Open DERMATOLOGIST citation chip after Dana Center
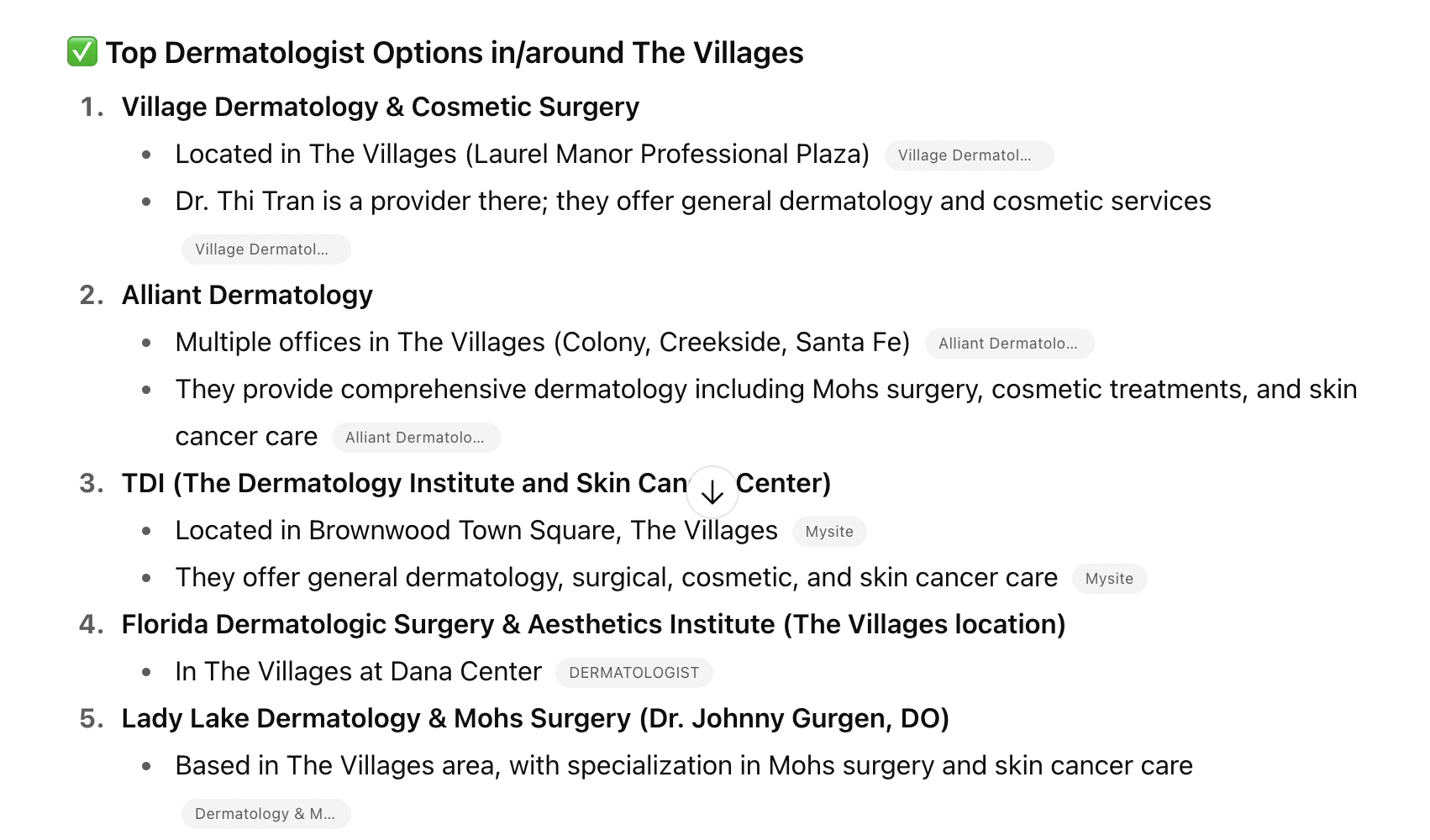 click(x=634, y=673)
